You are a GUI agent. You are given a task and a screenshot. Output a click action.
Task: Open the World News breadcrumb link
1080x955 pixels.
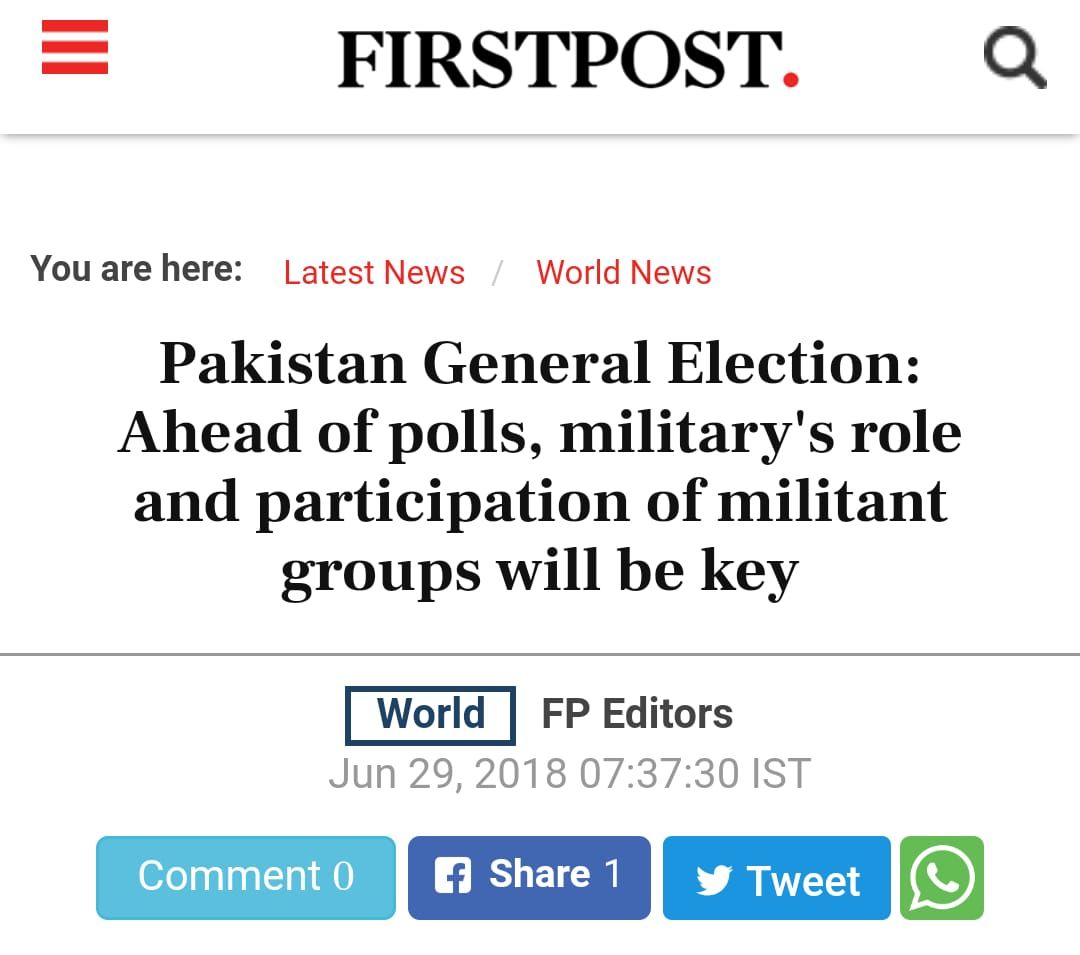(x=623, y=272)
